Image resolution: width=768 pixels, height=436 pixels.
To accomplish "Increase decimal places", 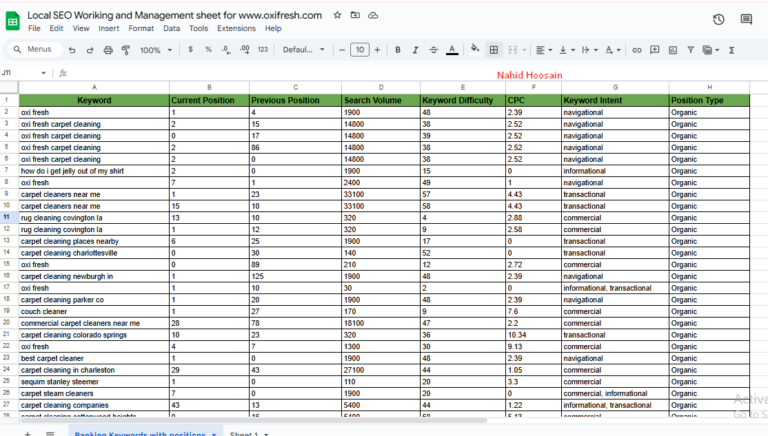I will pos(244,49).
